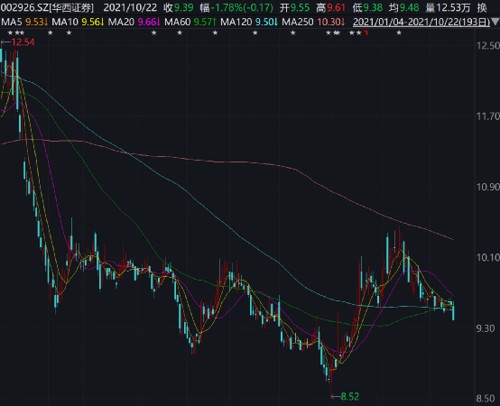This screenshot has width=500, height=406.
Task: Click the red event flag marker
Action: [366, 33]
